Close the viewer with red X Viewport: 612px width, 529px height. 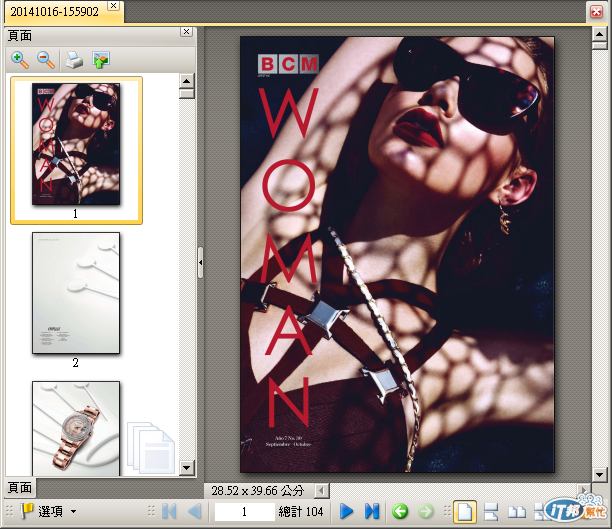point(596,11)
